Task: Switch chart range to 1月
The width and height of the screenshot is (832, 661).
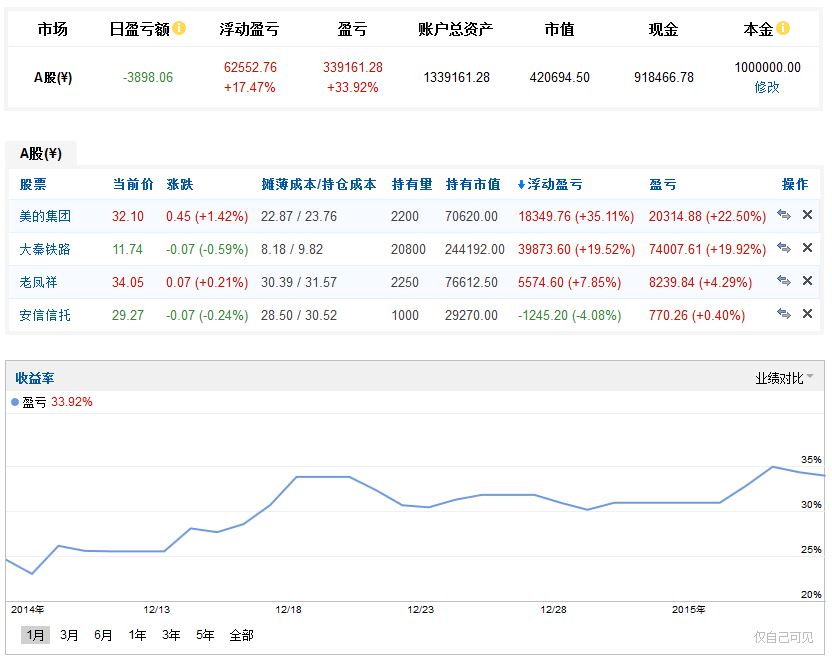Action: [35, 635]
